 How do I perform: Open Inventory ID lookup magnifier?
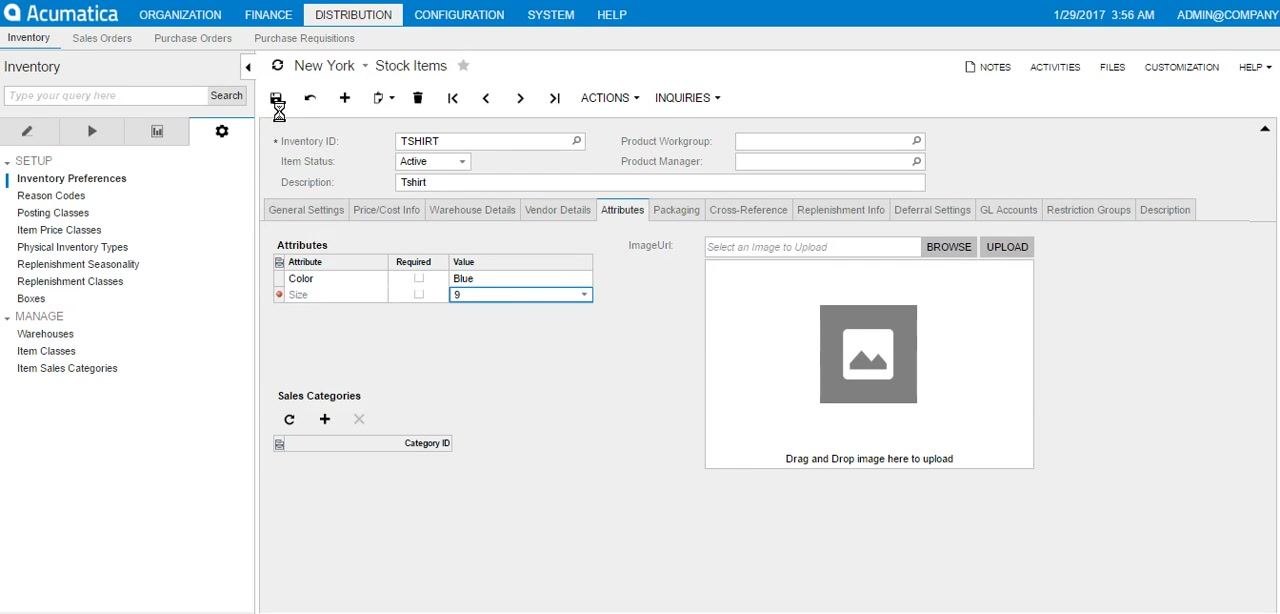[577, 141]
